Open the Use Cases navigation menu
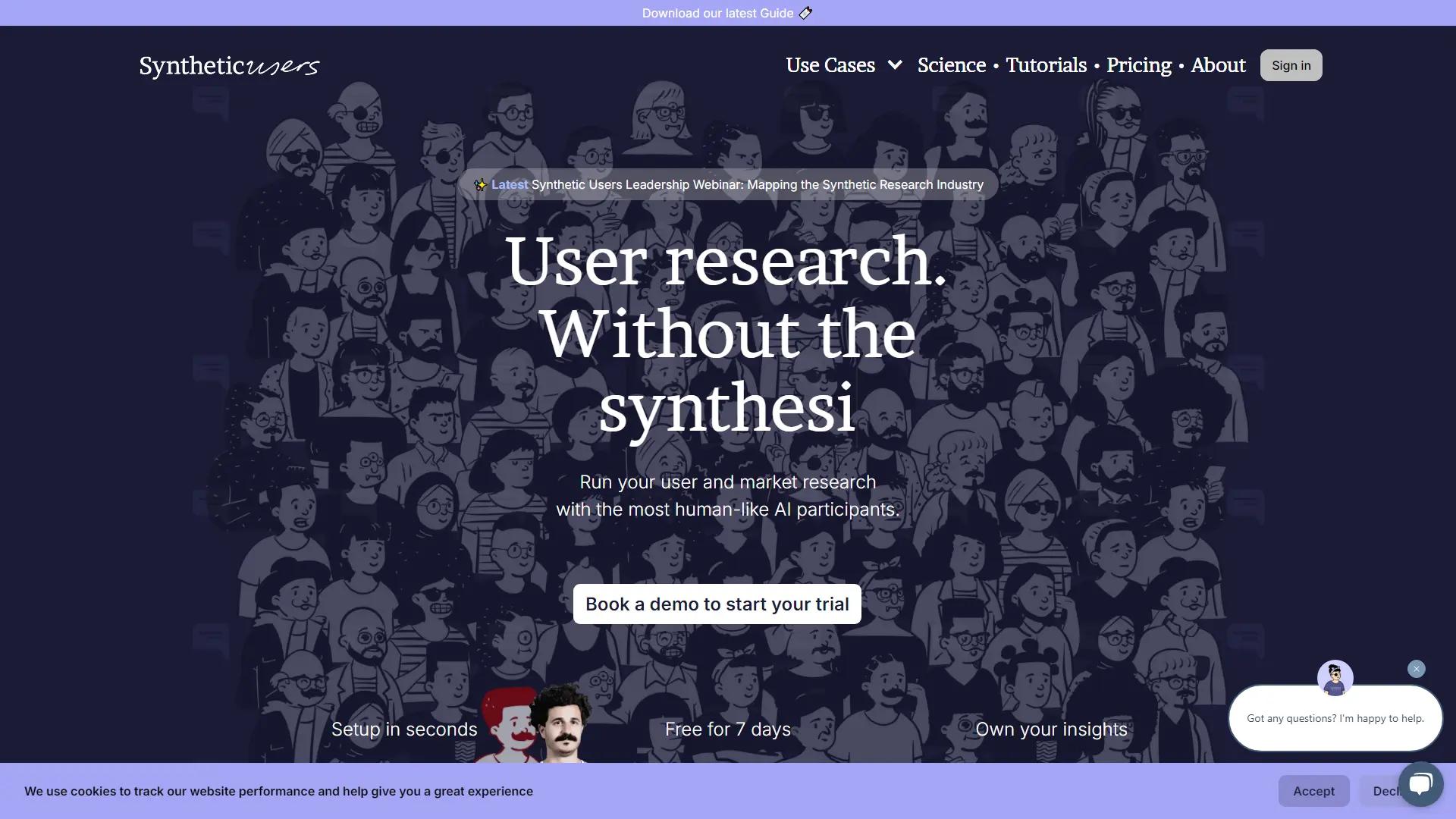 click(830, 65)
